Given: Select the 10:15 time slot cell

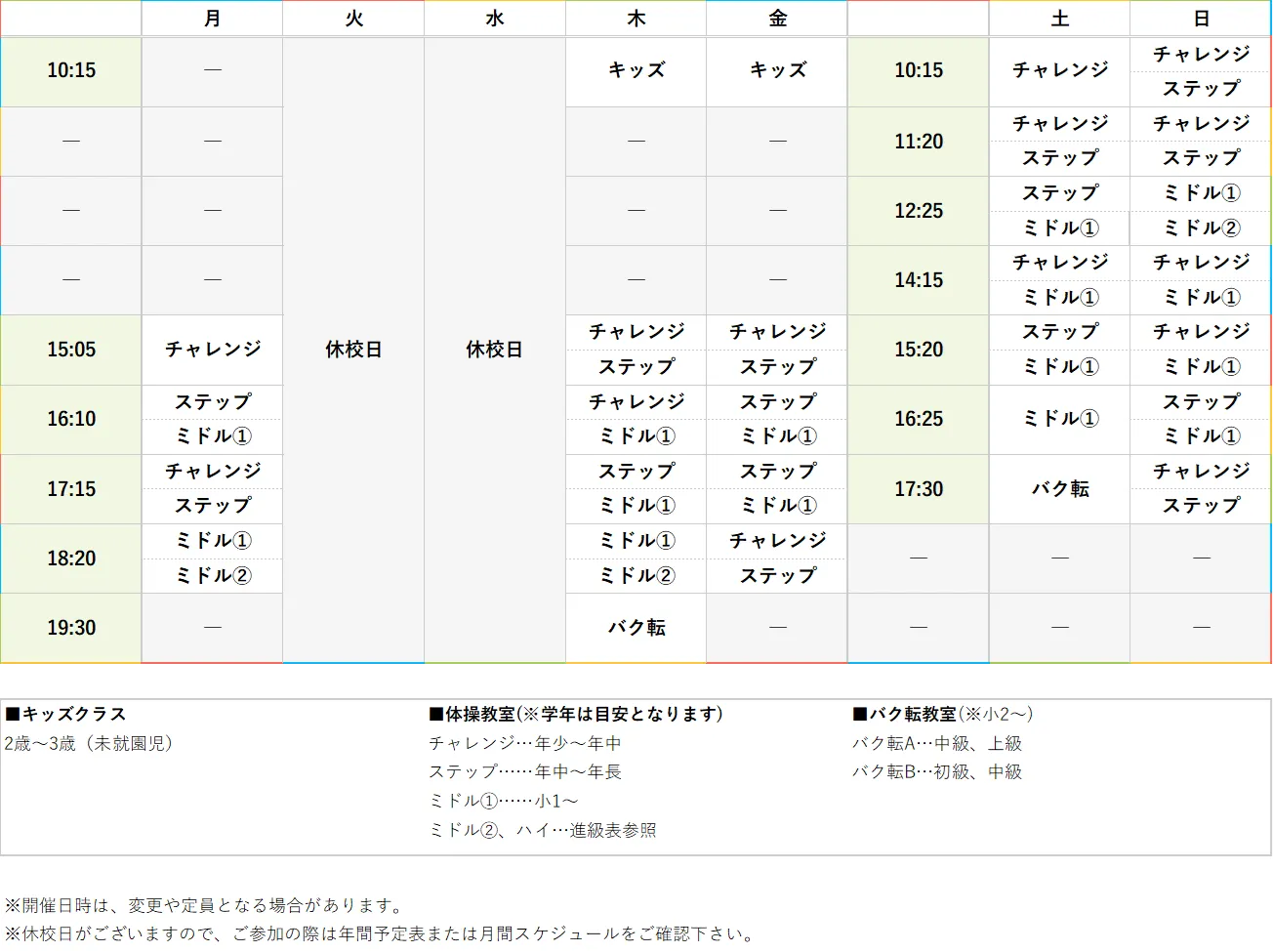Looking at the screenshot, I should [70, 71].
